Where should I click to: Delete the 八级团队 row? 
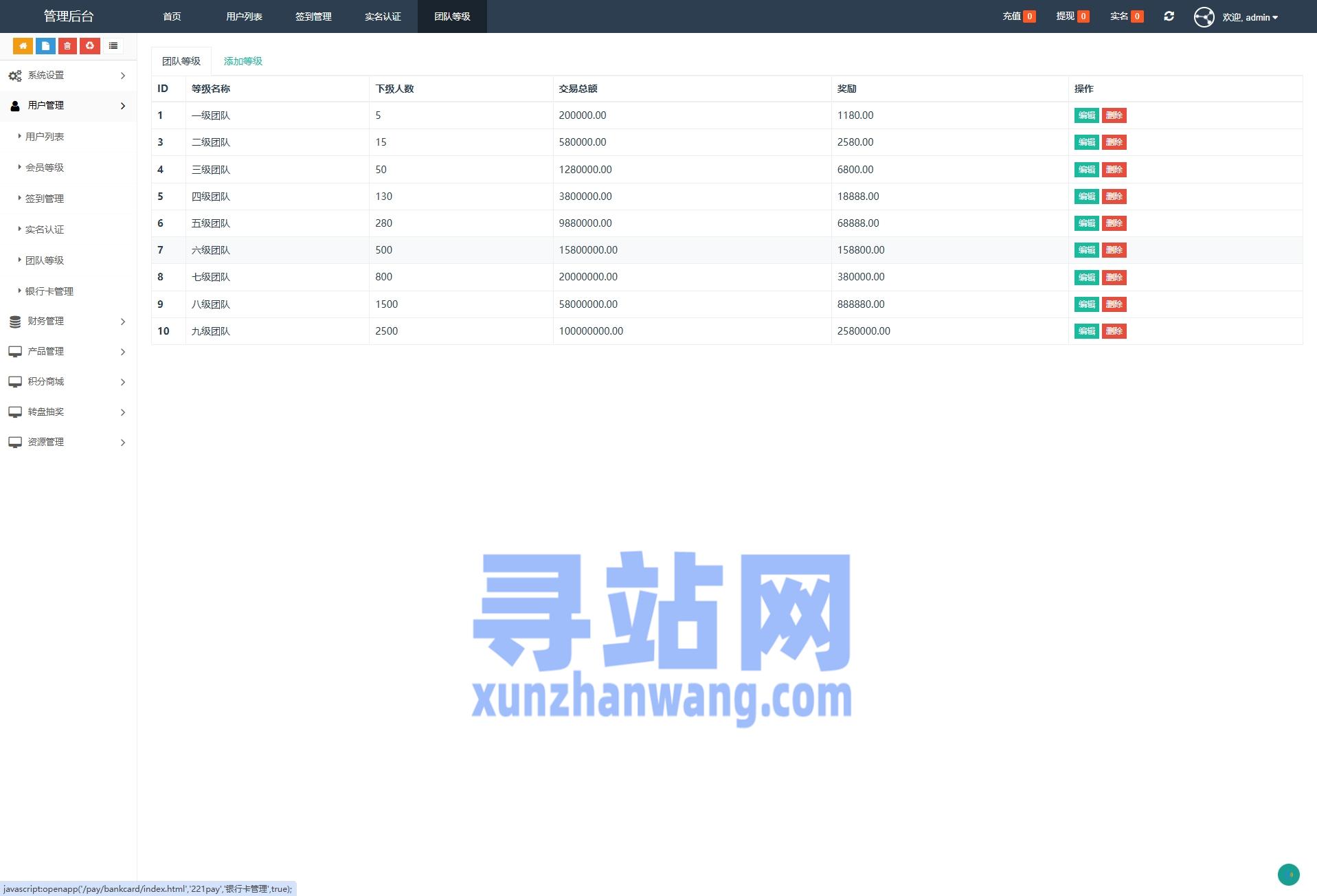1114,304
